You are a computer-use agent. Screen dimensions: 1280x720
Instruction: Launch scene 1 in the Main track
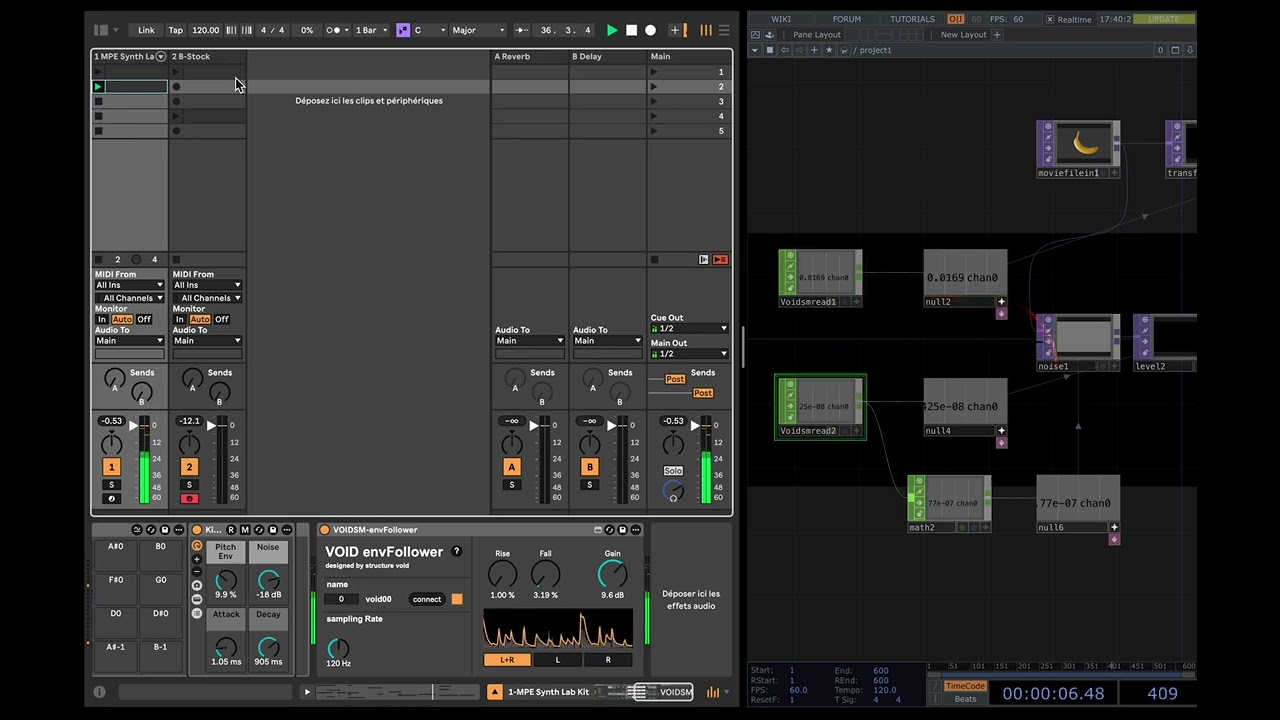point(654,72)
